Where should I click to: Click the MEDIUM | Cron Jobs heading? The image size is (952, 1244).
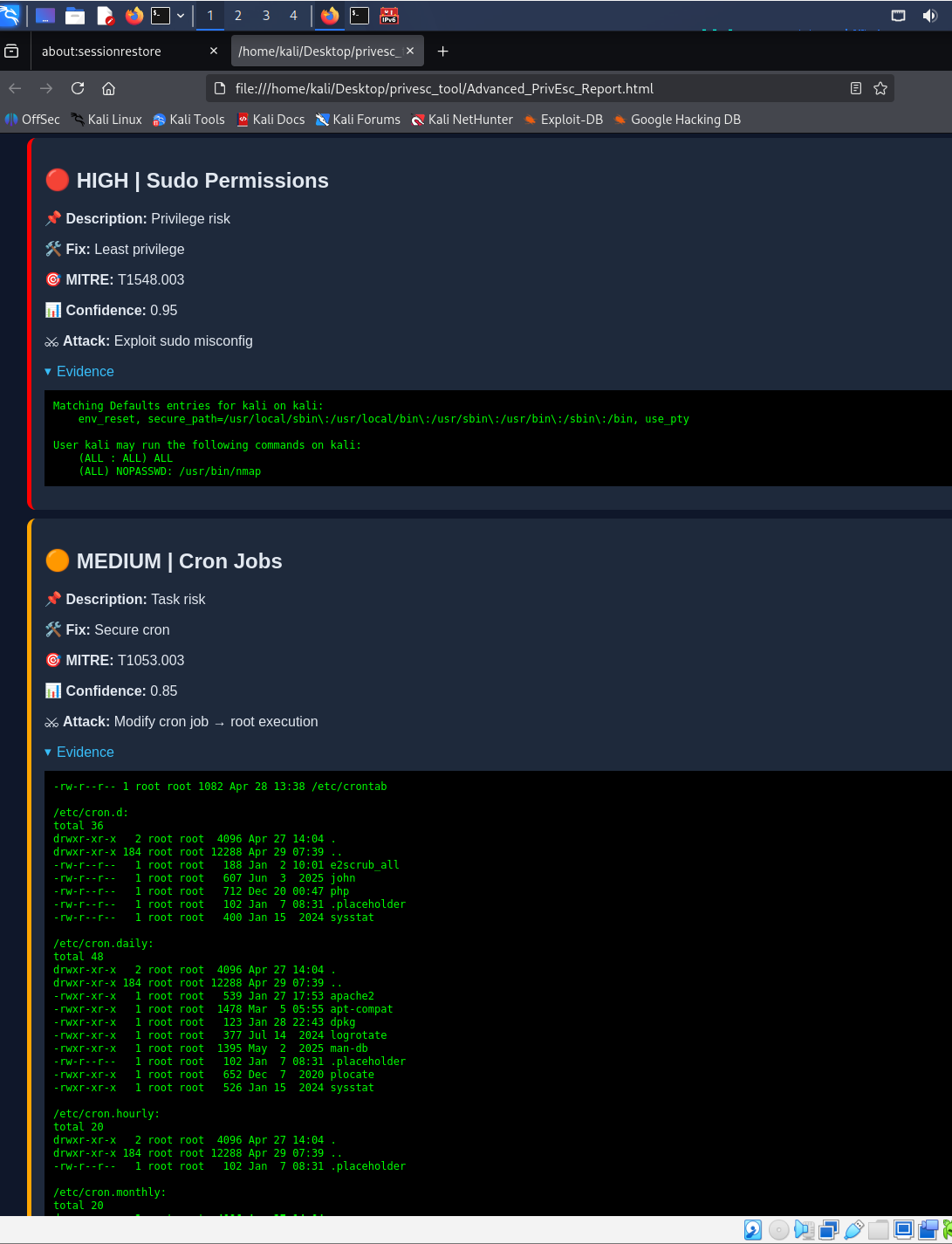click(x=164, y=561)
